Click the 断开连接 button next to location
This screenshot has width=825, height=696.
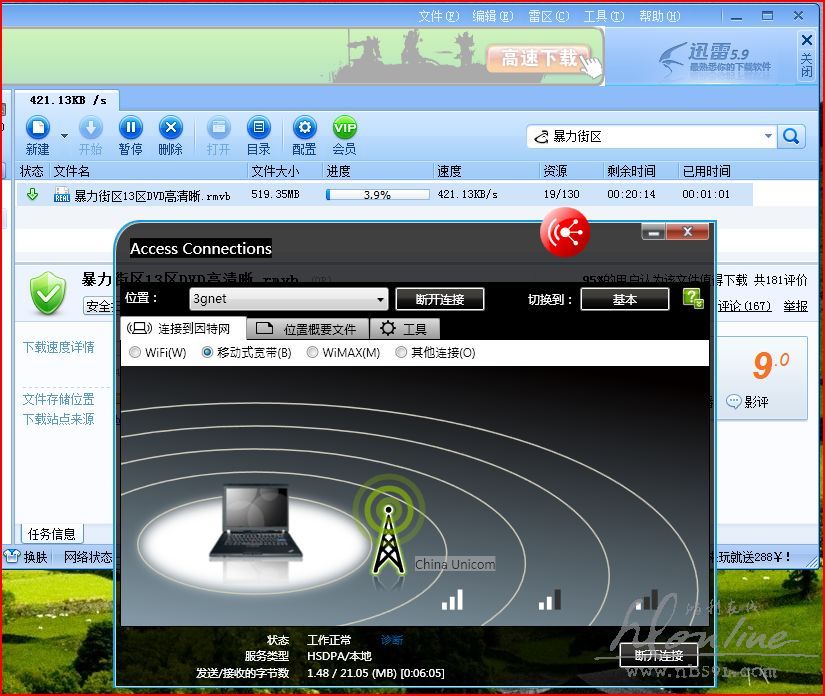[x=439, y=299]
